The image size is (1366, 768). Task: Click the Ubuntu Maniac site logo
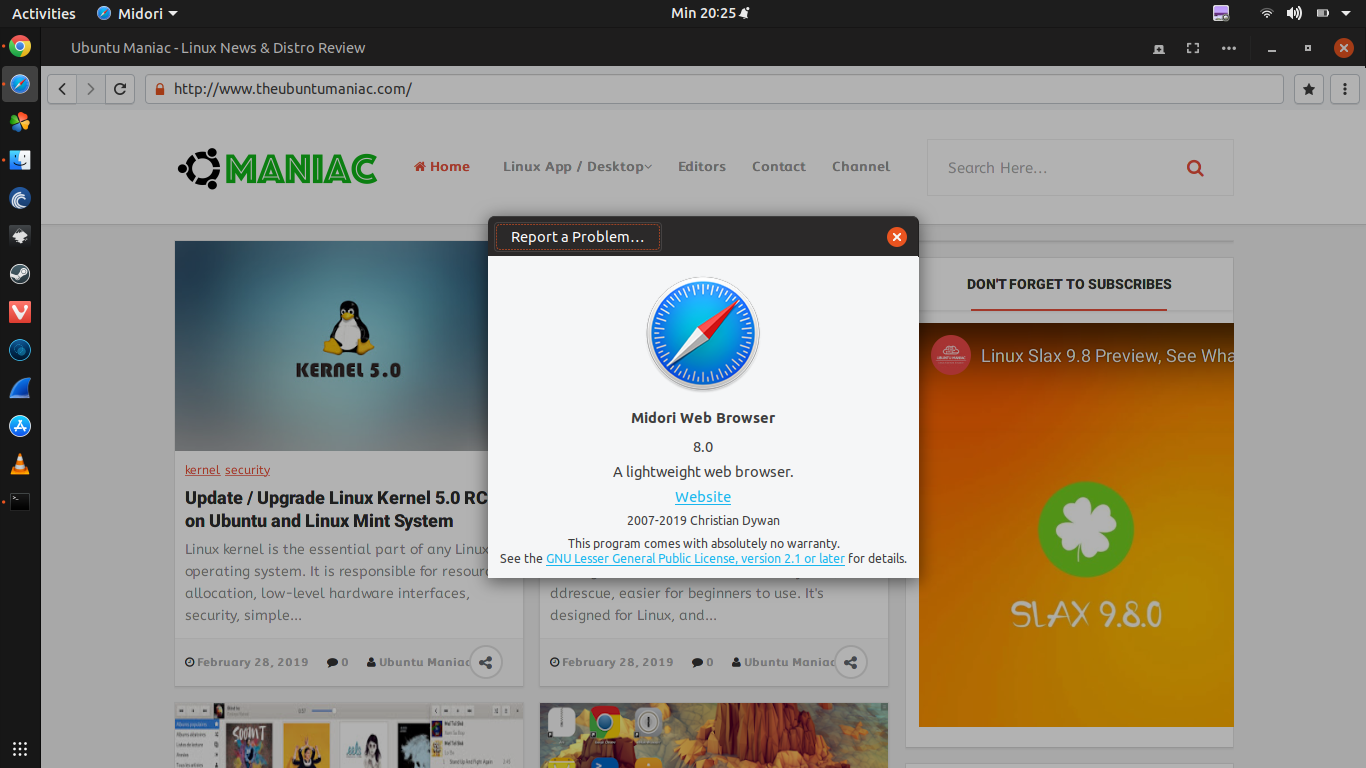277,168
